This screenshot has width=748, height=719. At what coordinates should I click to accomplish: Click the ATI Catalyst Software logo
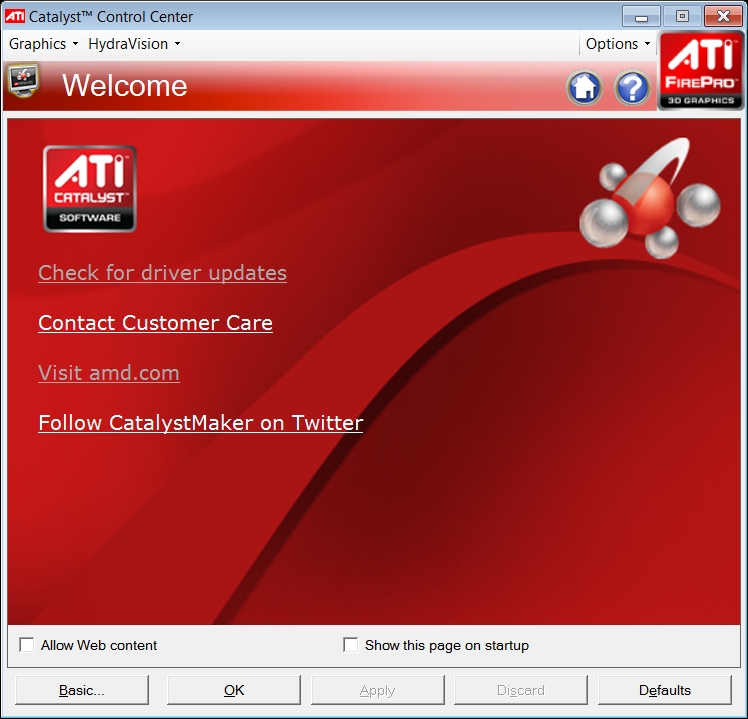coord(90,188)
